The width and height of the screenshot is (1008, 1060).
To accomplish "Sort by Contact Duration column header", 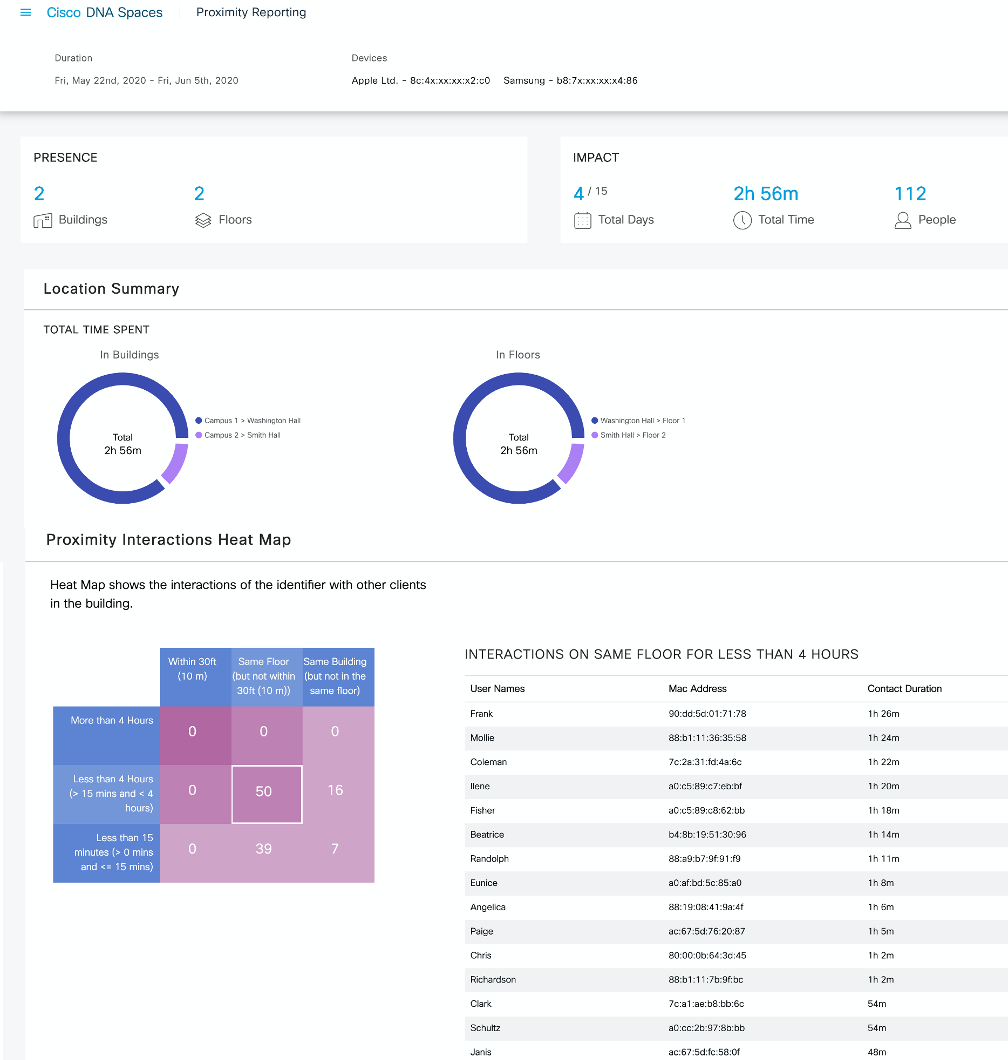I will pos(904,689).
